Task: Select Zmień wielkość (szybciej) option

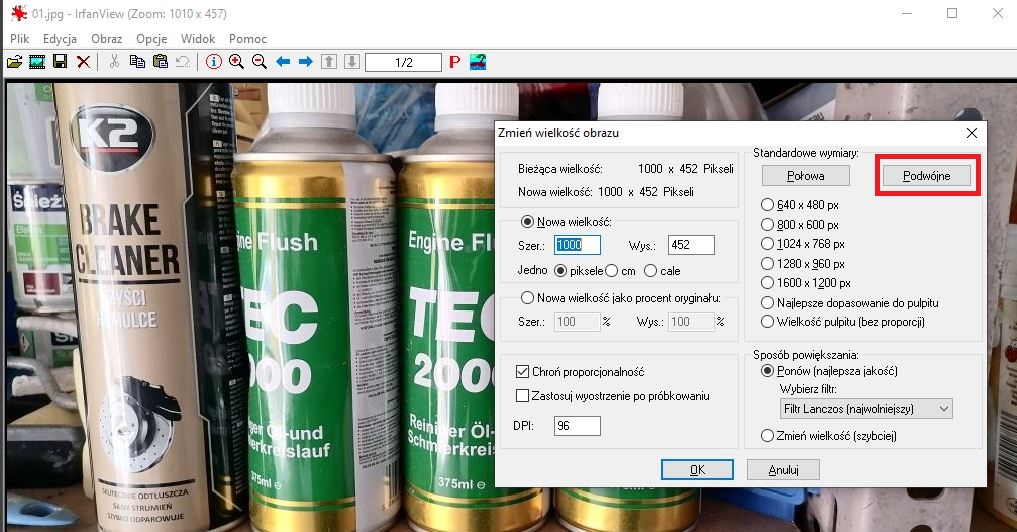Action: [767, 436]
